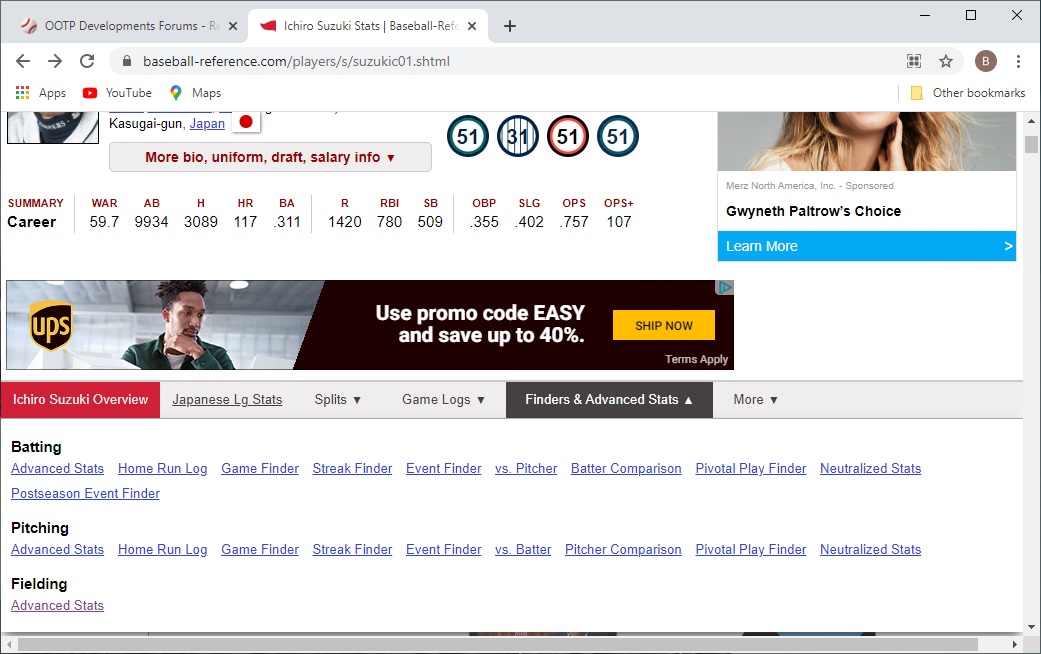
Task: Open Batting Neutralized Stats
Action: [x=870, y=469]
